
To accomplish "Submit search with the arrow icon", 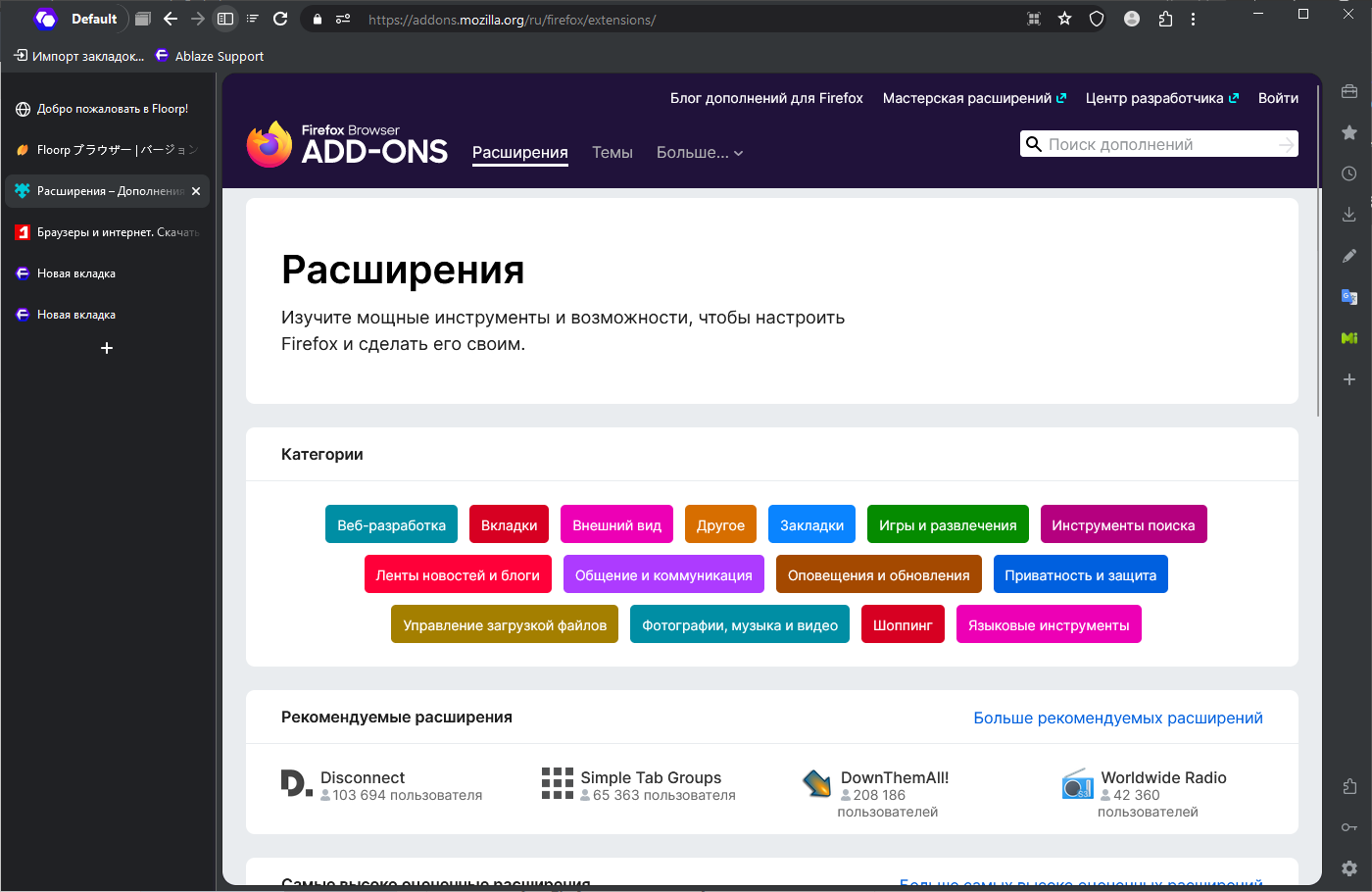I will click(x=1286, y=144).
